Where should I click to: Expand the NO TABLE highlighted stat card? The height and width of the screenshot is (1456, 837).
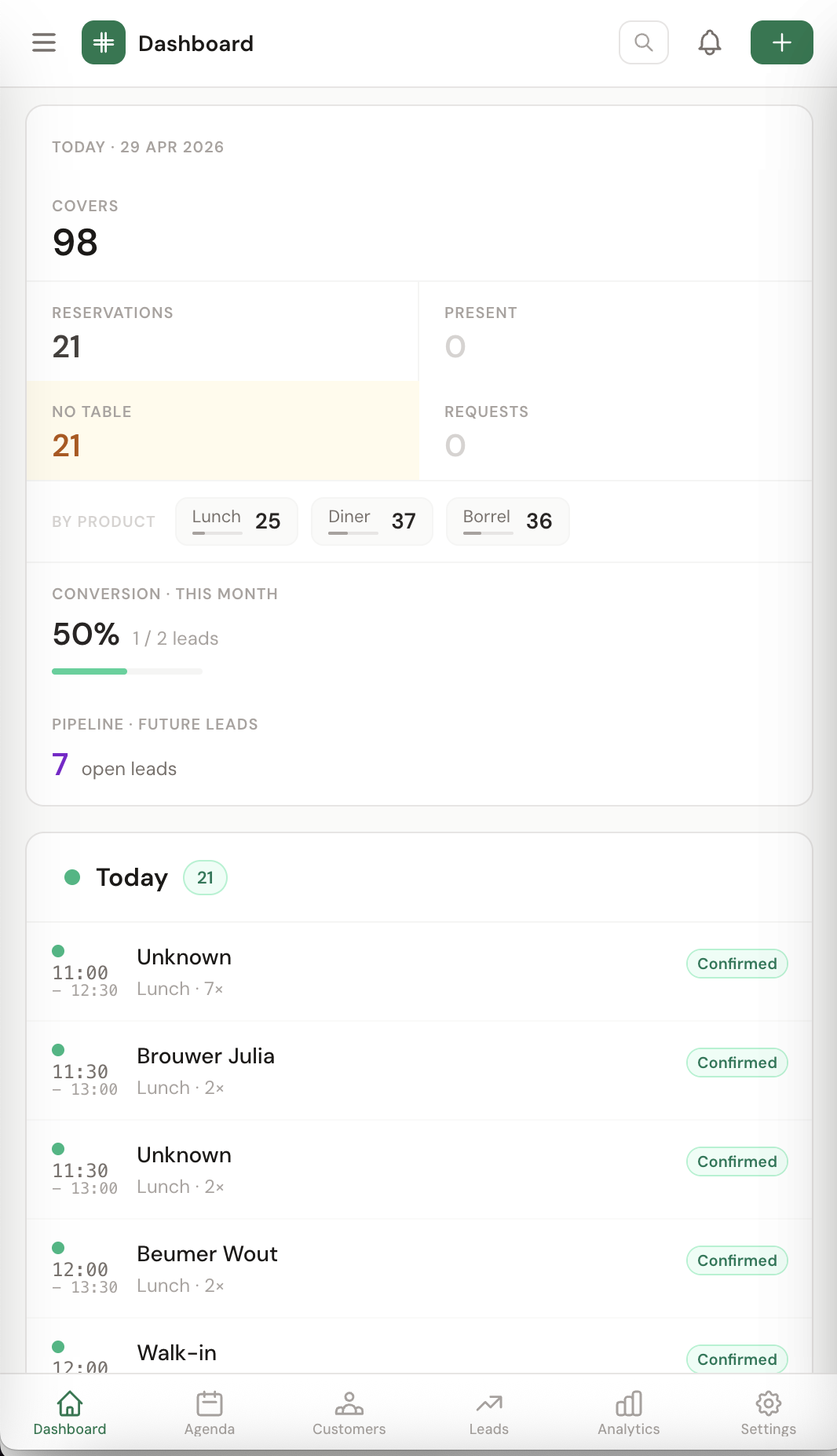click(223, 431)
